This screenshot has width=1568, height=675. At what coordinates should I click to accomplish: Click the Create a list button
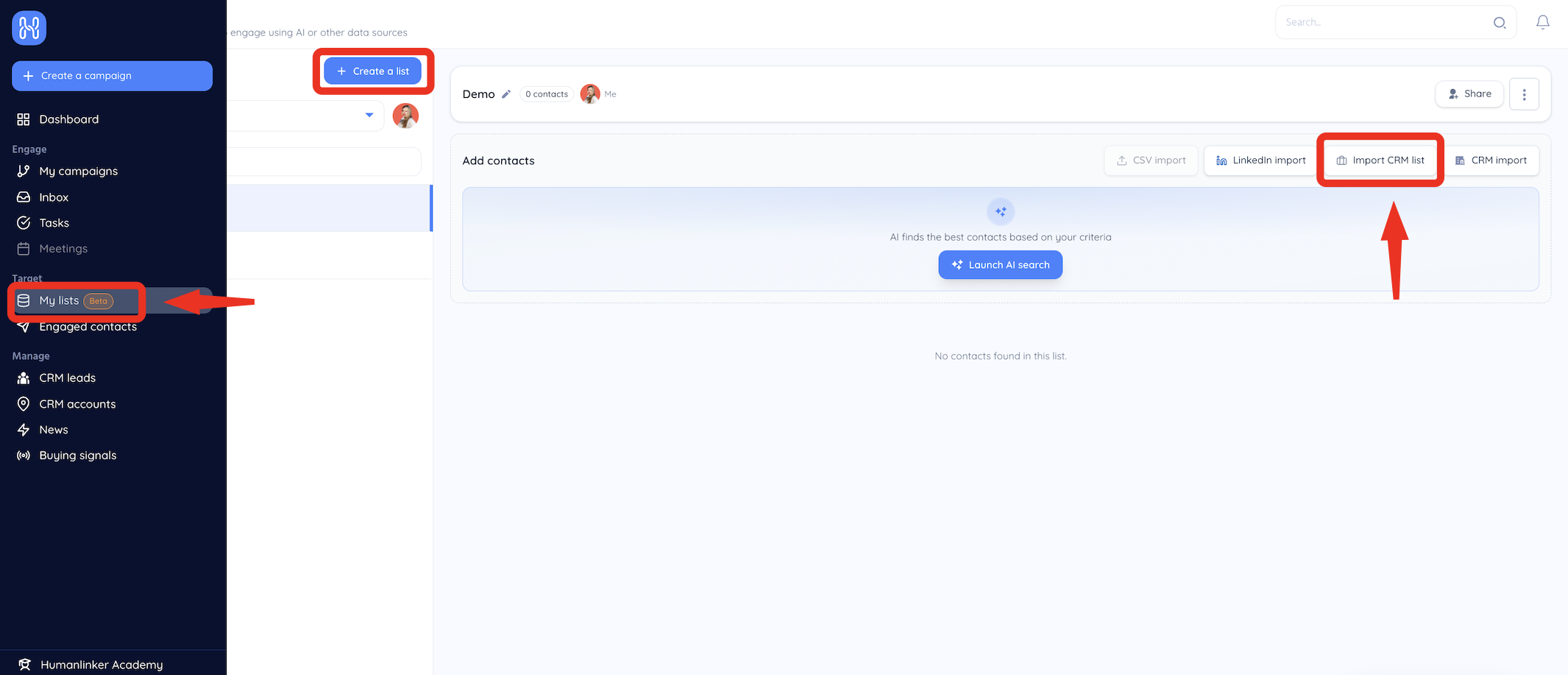tap(373, 71)
